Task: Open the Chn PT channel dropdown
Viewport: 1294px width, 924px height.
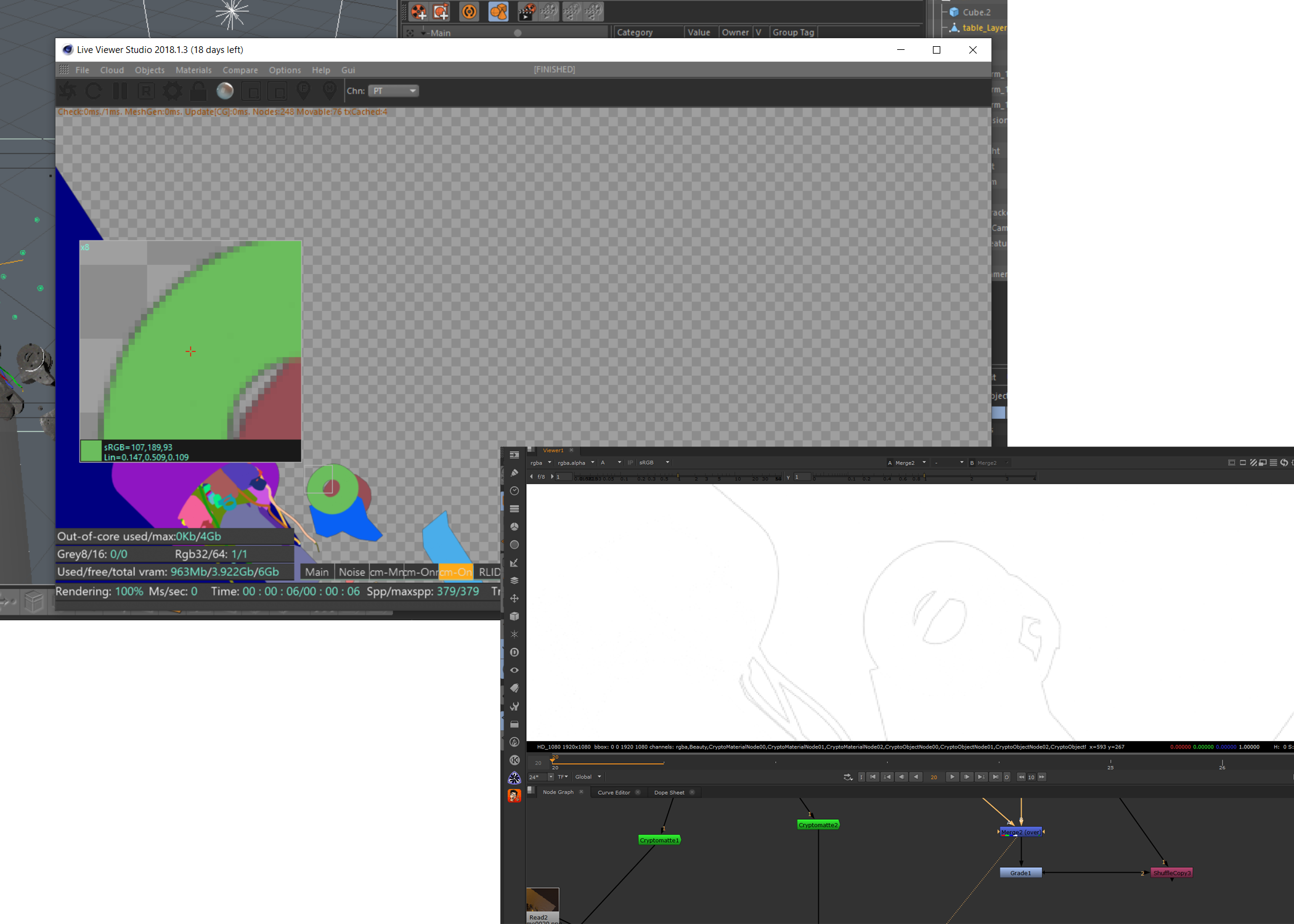Action: (x=393, y=91)
